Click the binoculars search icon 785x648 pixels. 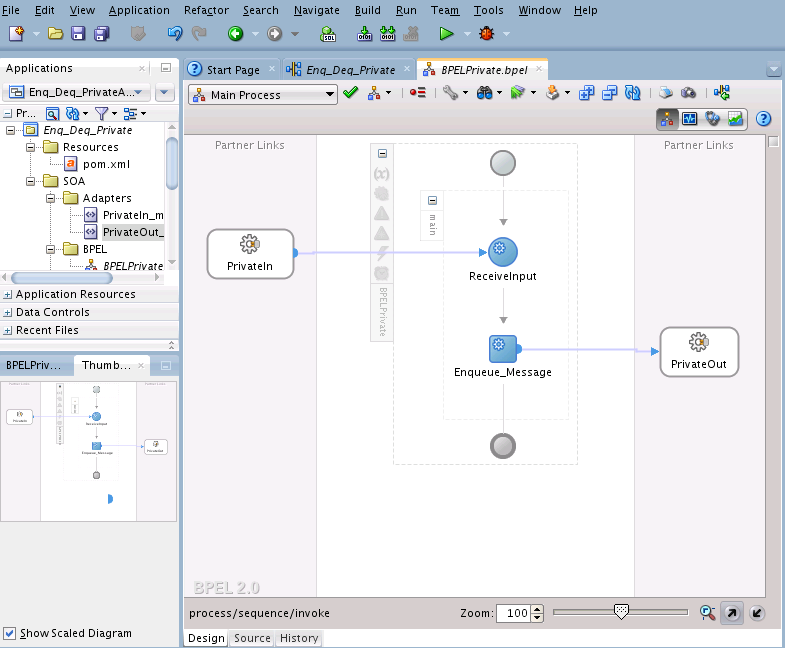pyautogui.click(x=485, y=94)
